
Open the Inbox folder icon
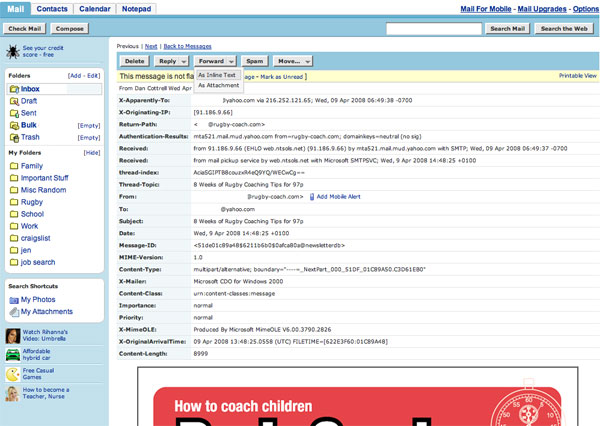[13, 89]
